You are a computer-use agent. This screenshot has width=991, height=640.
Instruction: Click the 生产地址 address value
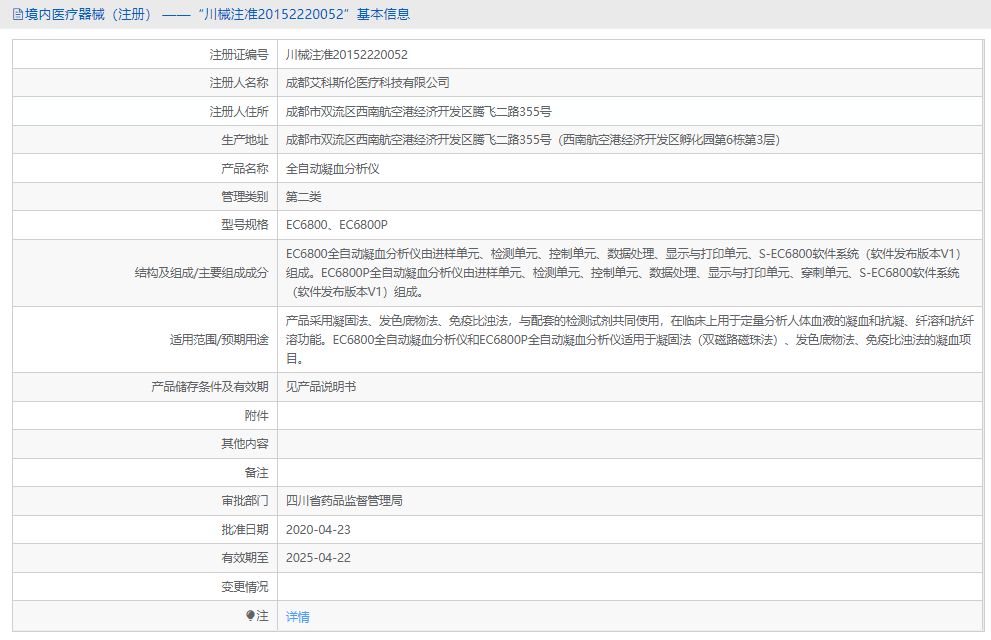tap(533, 140)
